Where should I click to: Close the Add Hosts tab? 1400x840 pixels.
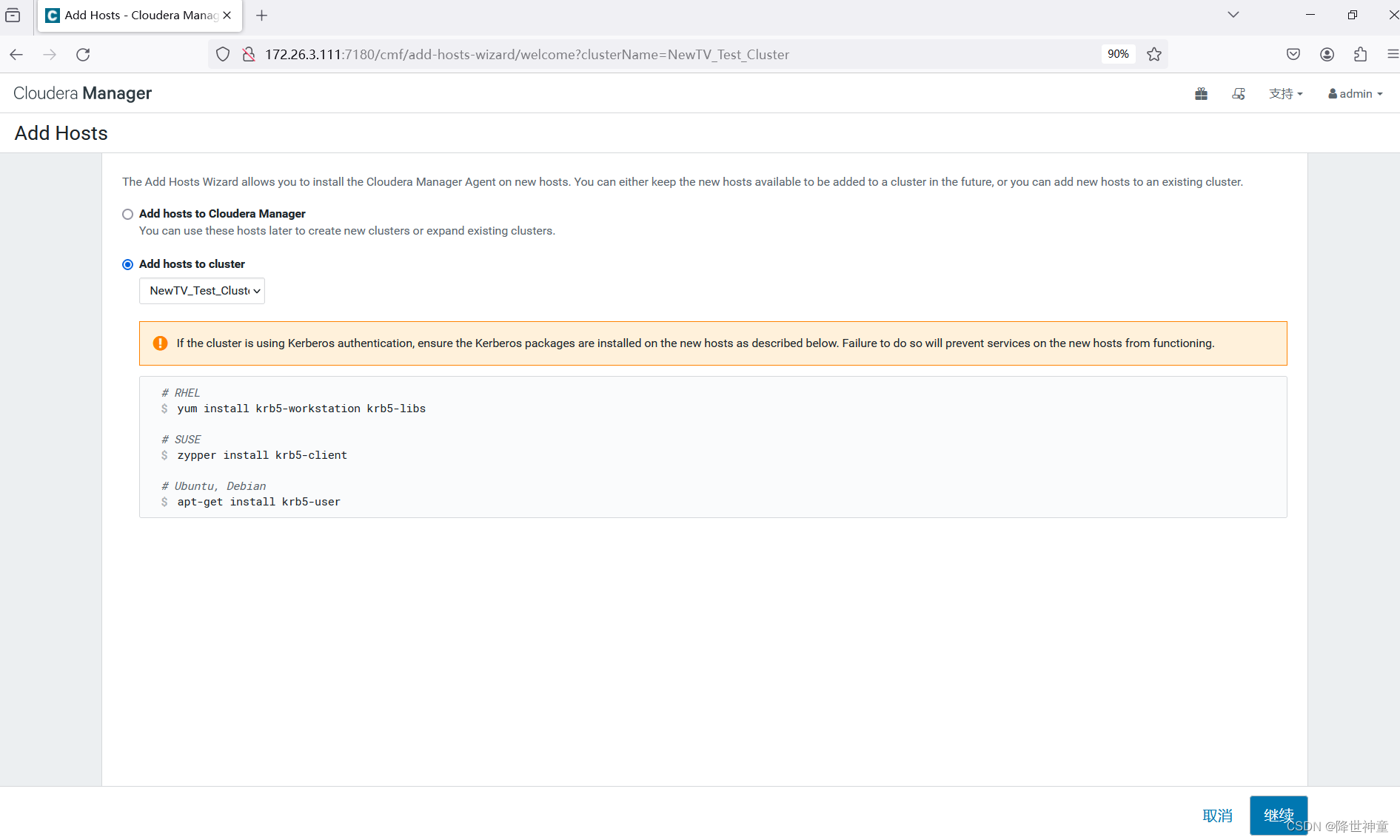(227, 15)
